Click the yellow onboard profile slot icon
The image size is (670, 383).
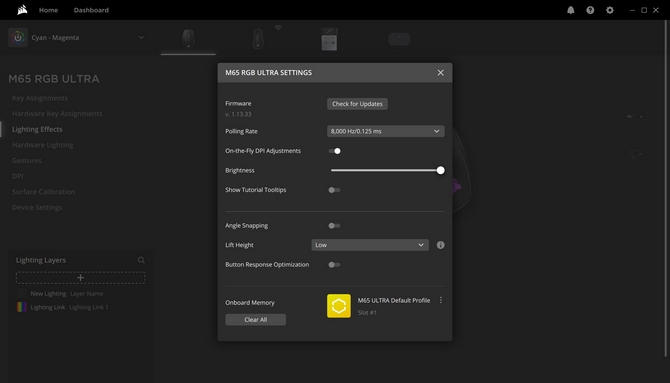click(x=339, y=306)
